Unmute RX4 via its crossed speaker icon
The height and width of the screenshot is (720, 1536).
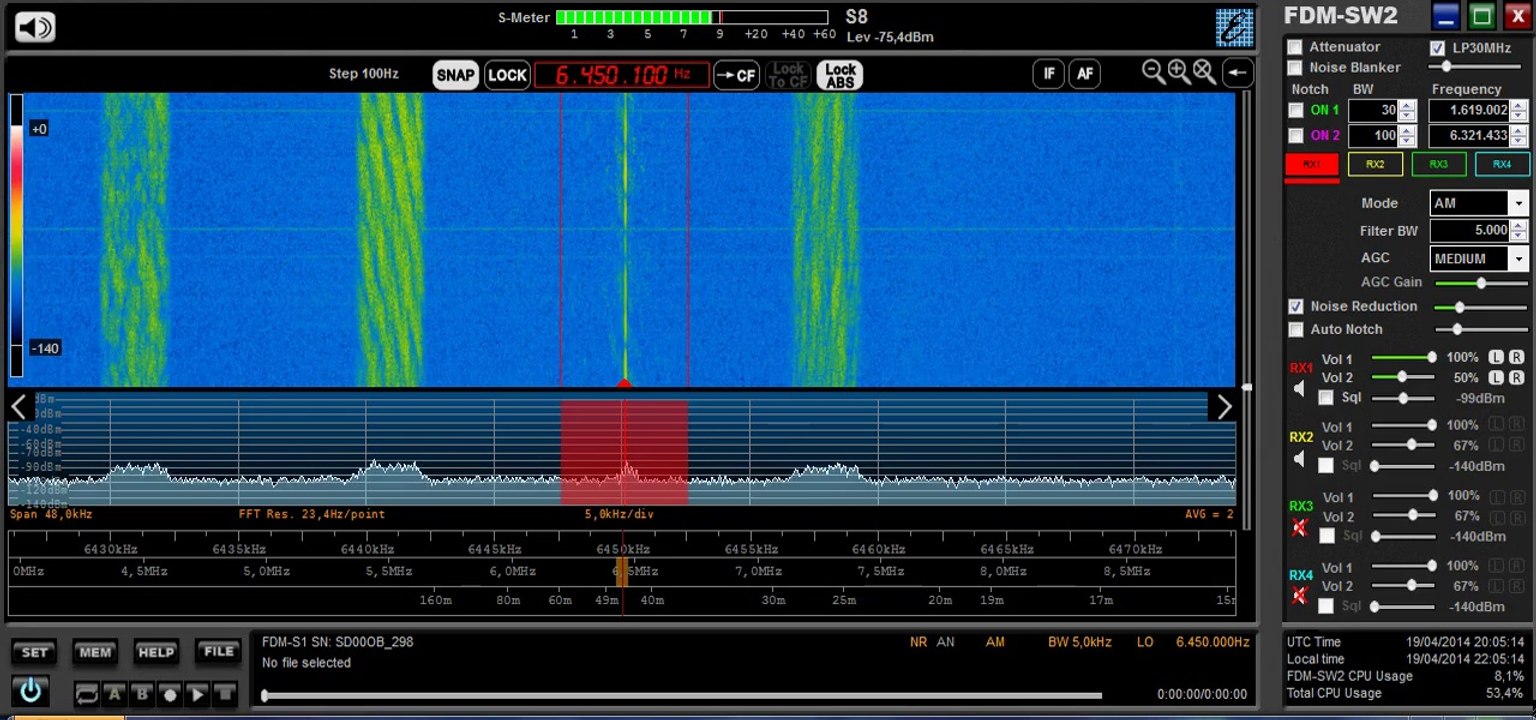(1299, 596)
